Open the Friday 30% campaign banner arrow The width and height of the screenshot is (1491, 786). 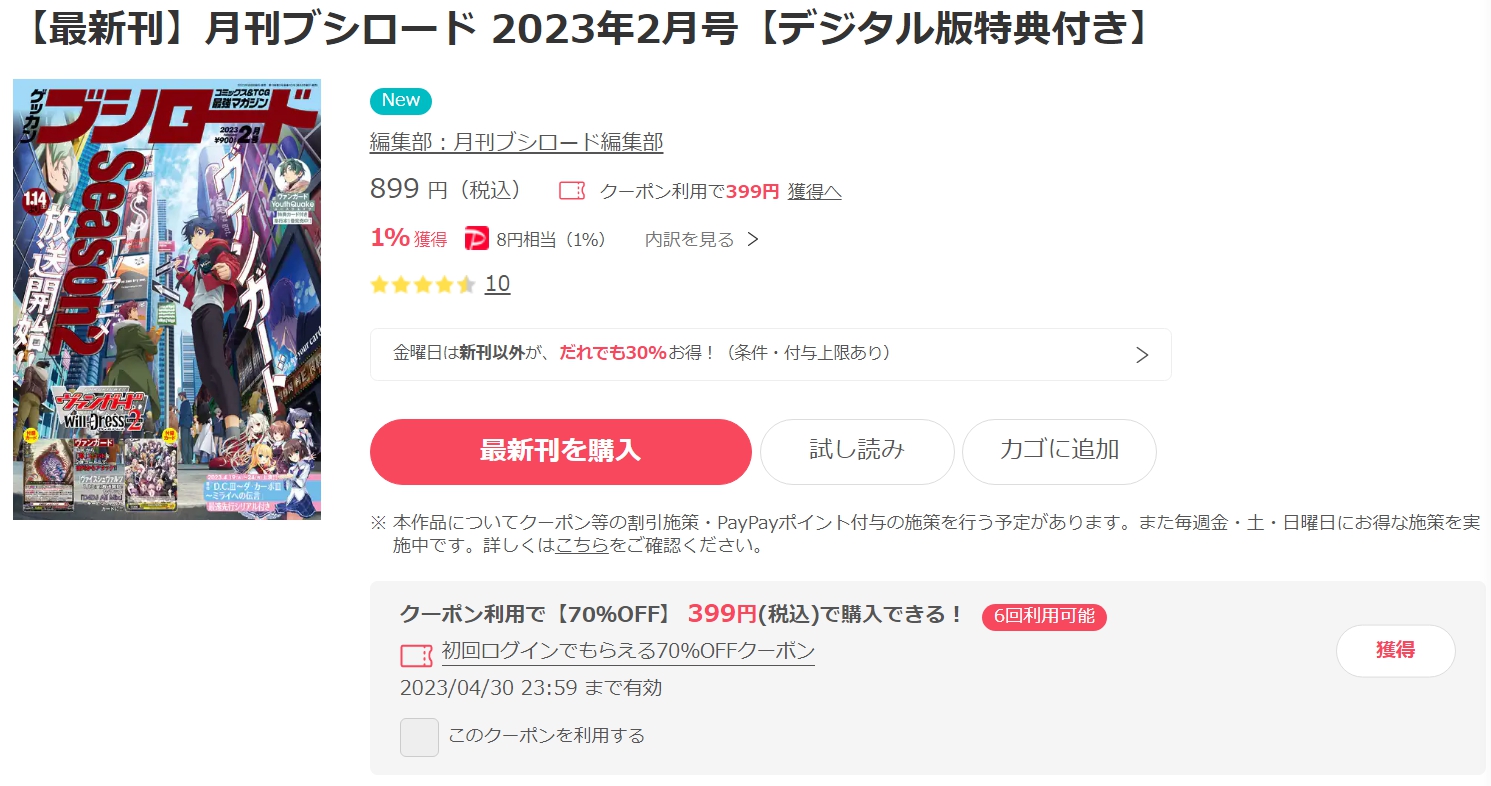(1142, 355)
